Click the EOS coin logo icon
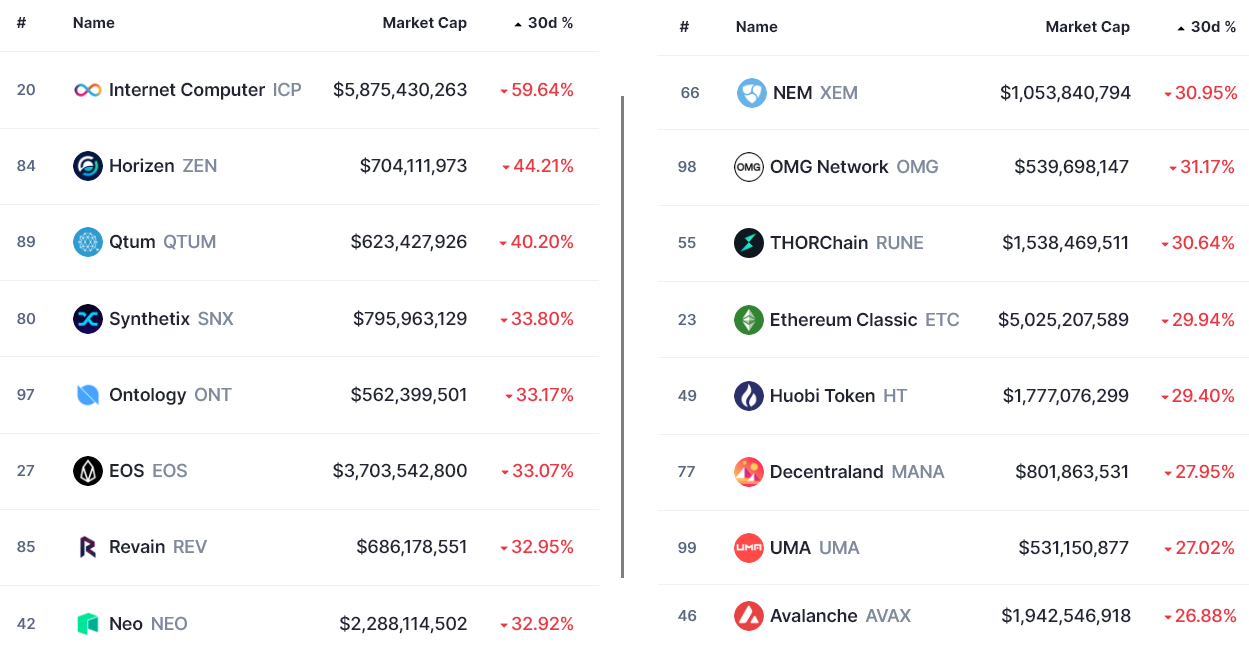1249x649 pixels. tap(88, 471)
